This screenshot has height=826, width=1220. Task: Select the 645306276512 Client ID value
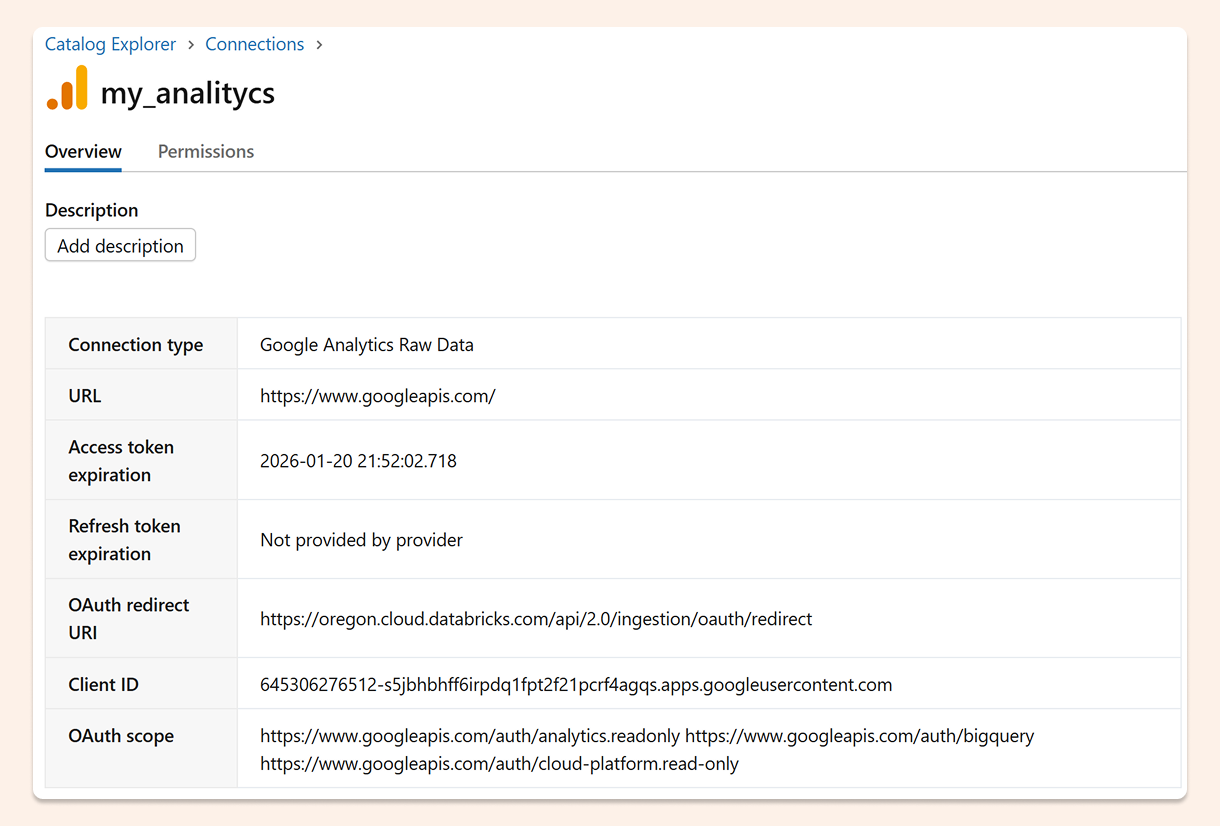click(576, 684)
